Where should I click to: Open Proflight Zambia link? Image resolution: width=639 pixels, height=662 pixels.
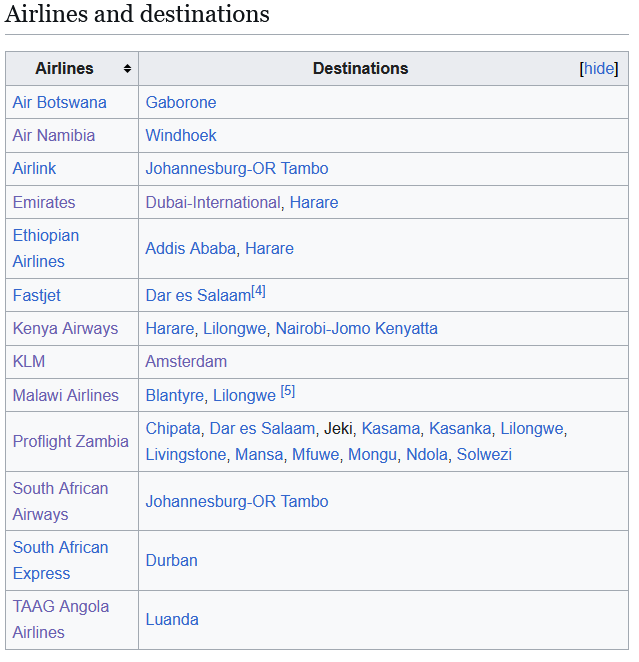click(x=70, y=441)
